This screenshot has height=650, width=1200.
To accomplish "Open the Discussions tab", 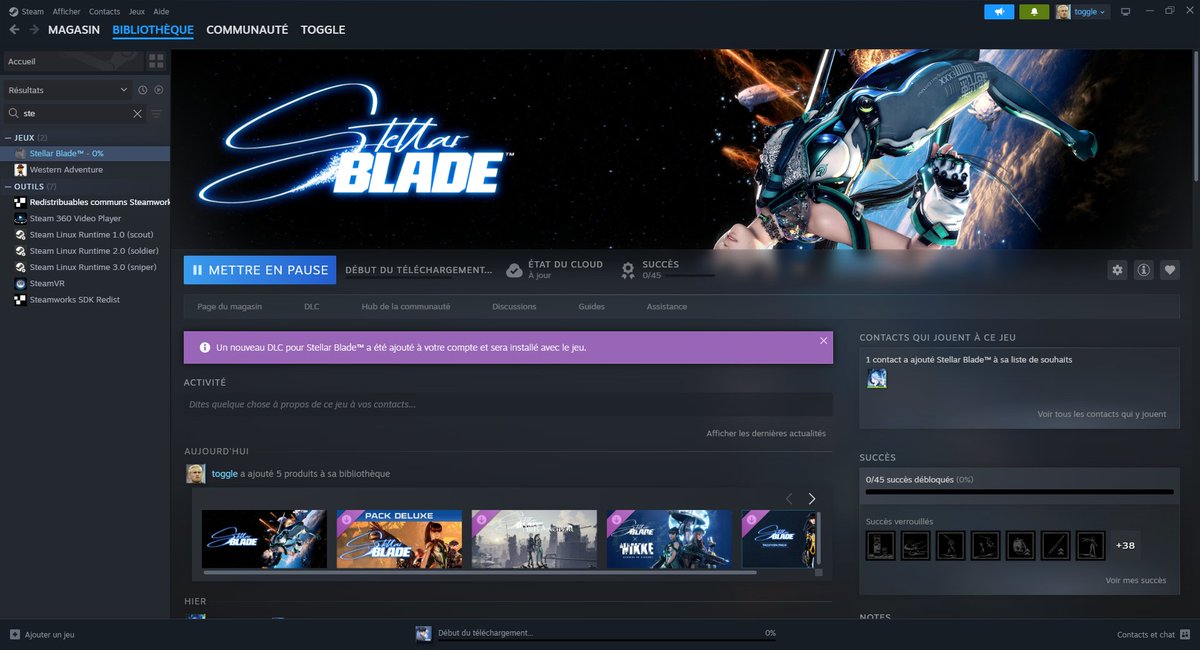I will tap(514, 306).
